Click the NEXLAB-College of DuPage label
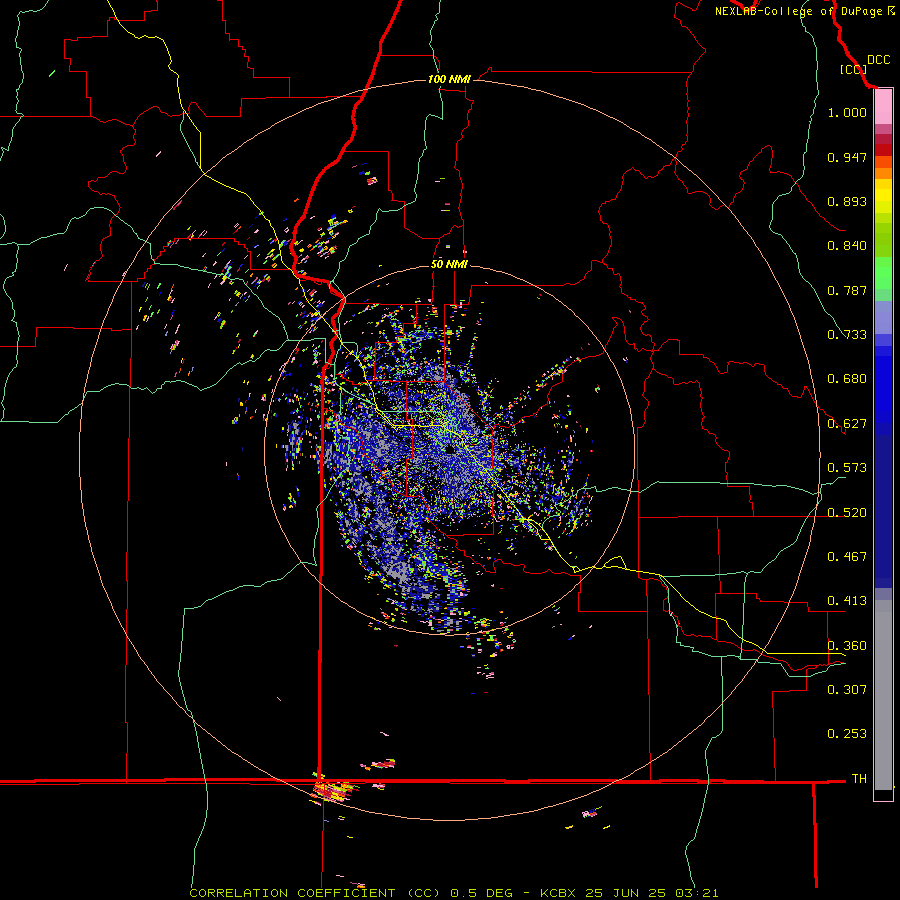900x900 pixels. coord(799,11)
